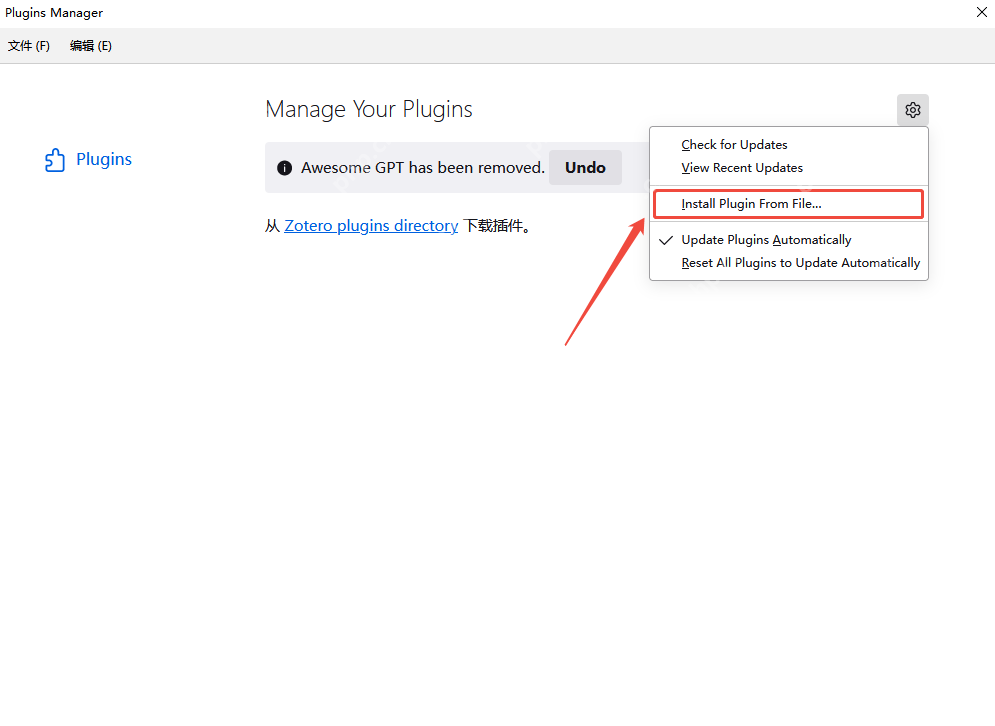Image resolution: width=995 pixels, height=726 pixels.
Task: Open the gear tools menu button
Action: 913,110
